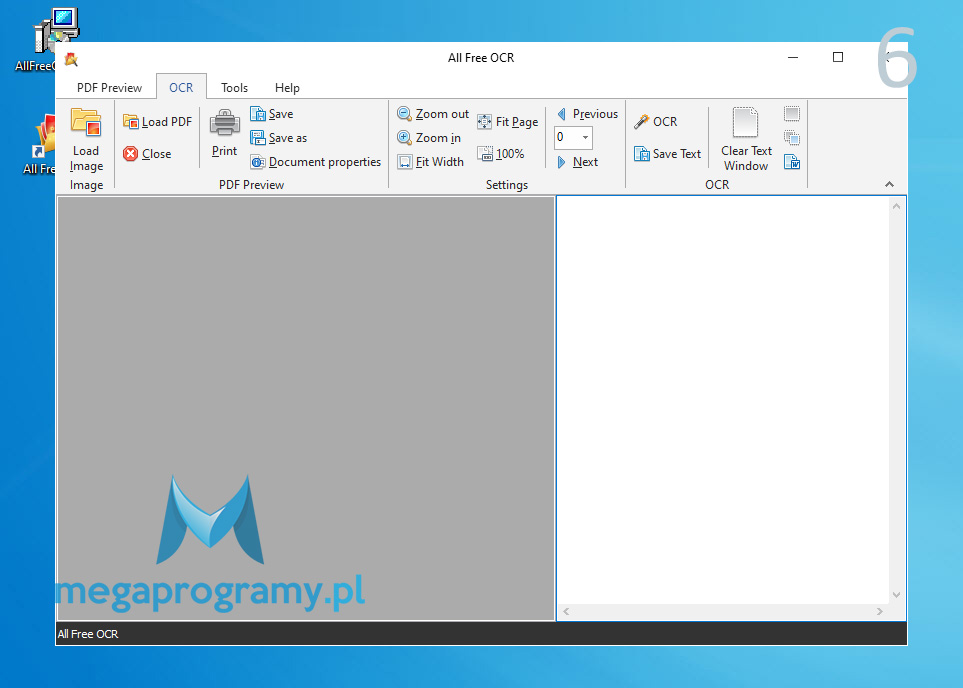The image size is (963, 688).
Task: Choose Save as in the ribbon
Action: pos(278,138)
